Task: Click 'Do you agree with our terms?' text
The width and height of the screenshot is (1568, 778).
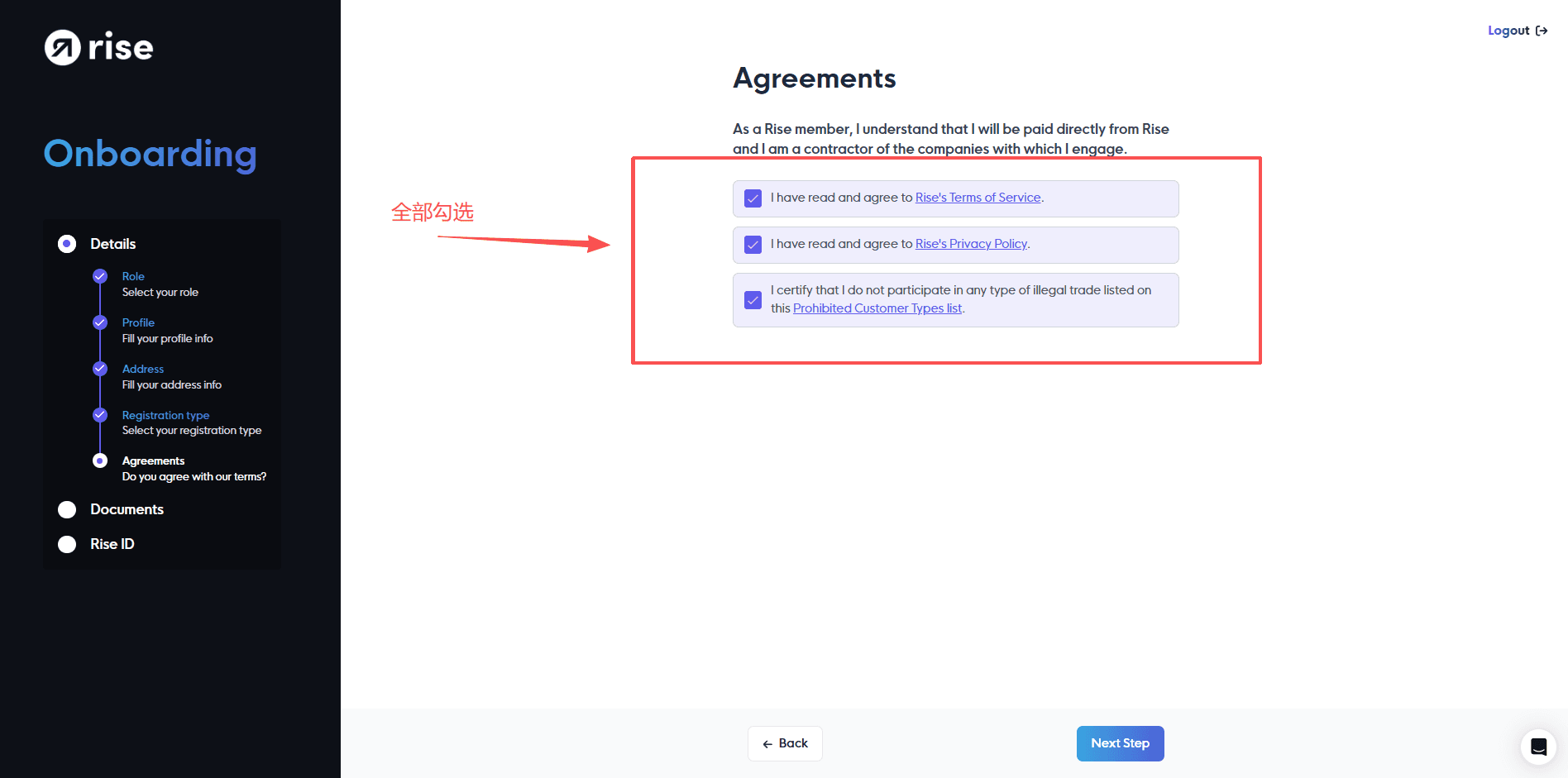Action: point(194,476)
